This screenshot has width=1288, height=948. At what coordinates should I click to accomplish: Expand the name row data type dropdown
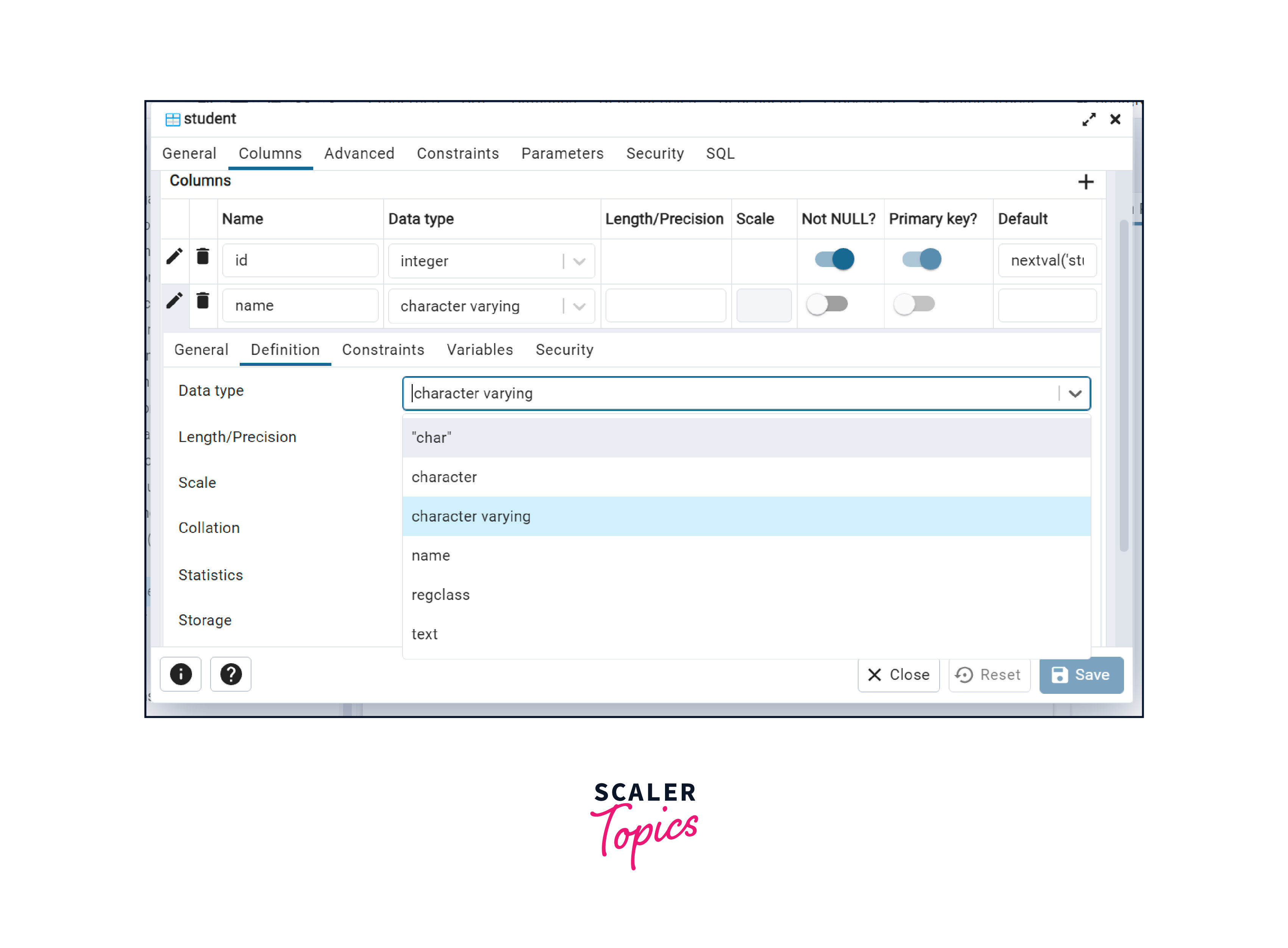tap(579, 306)
